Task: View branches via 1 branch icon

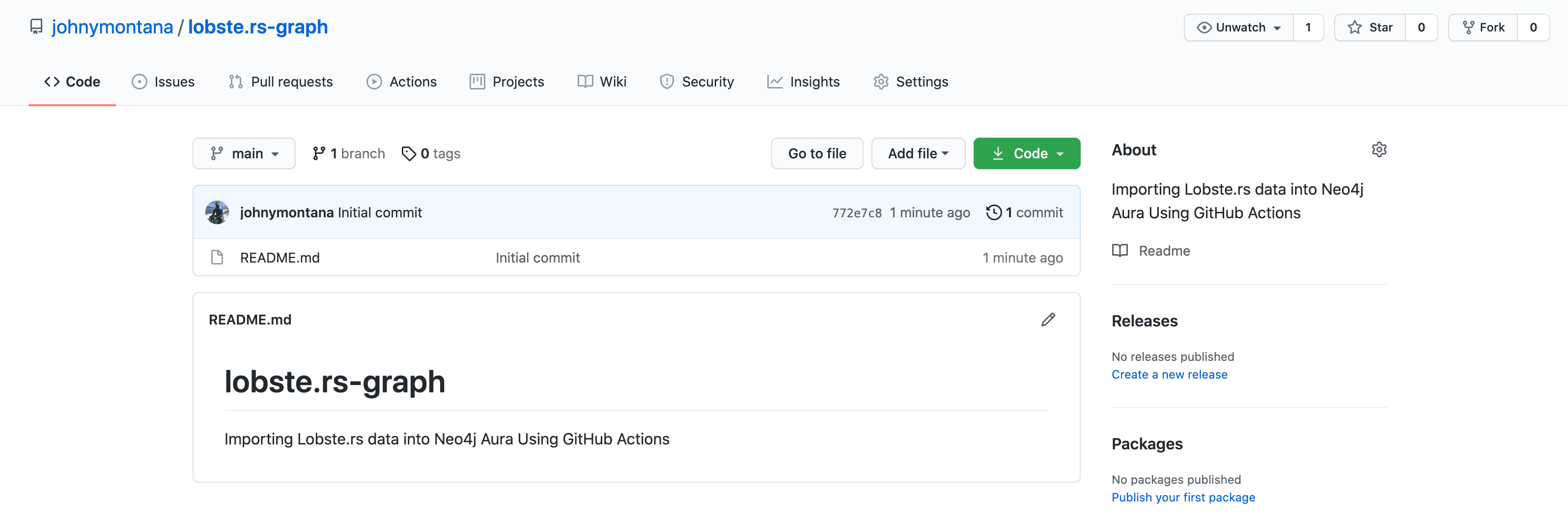Action: pyautogui.click(x=318, y=153)
